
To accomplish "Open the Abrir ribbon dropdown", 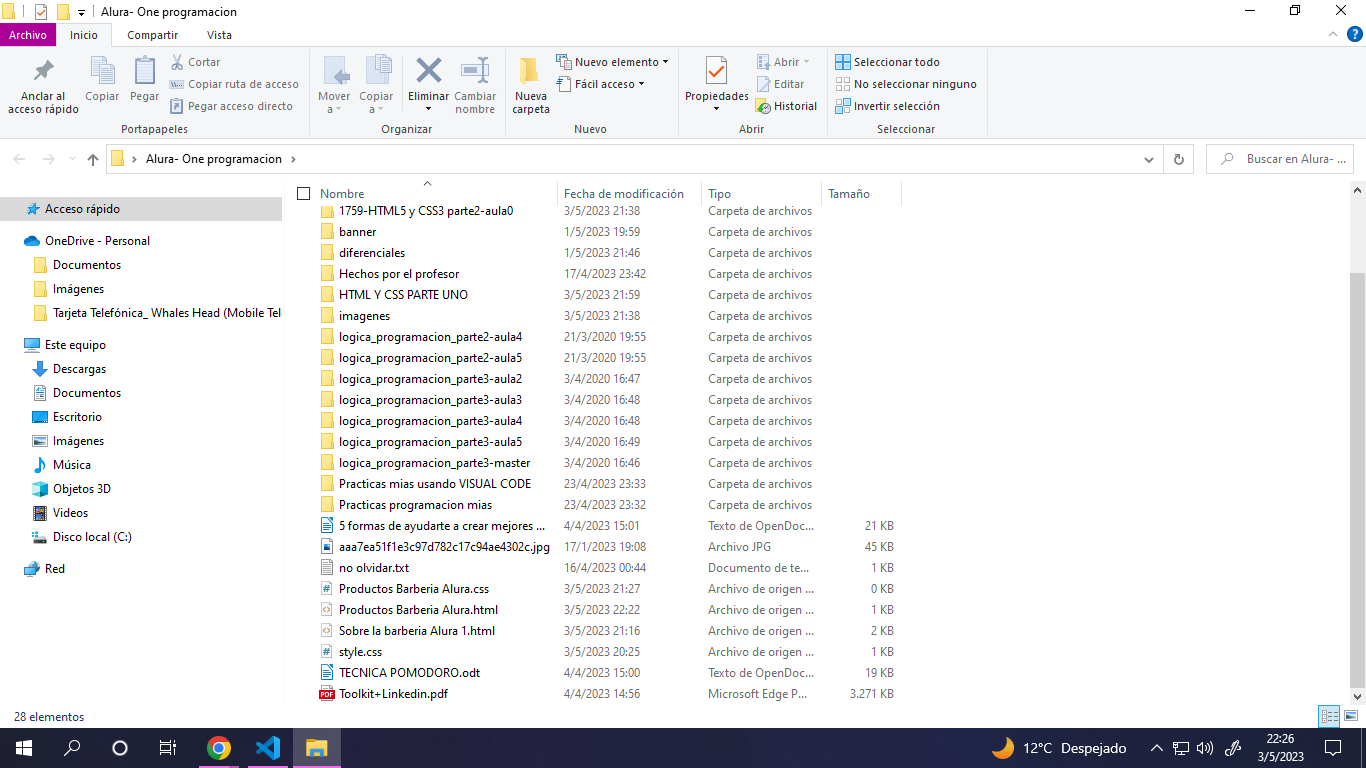I will 784,62.
